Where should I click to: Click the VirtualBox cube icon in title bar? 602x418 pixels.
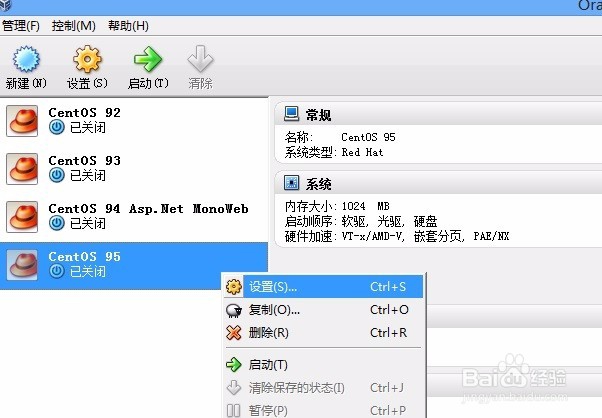pos(5,5)
